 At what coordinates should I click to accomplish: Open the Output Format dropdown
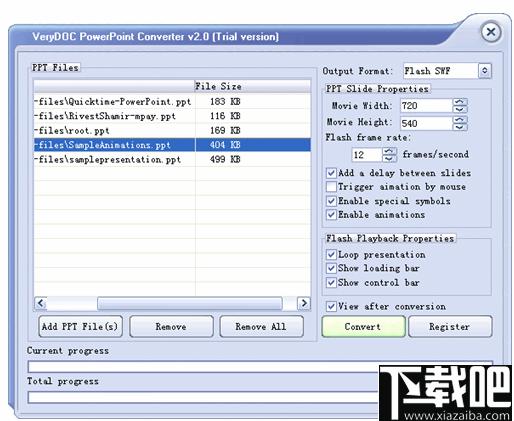click(x=484, y=71)
